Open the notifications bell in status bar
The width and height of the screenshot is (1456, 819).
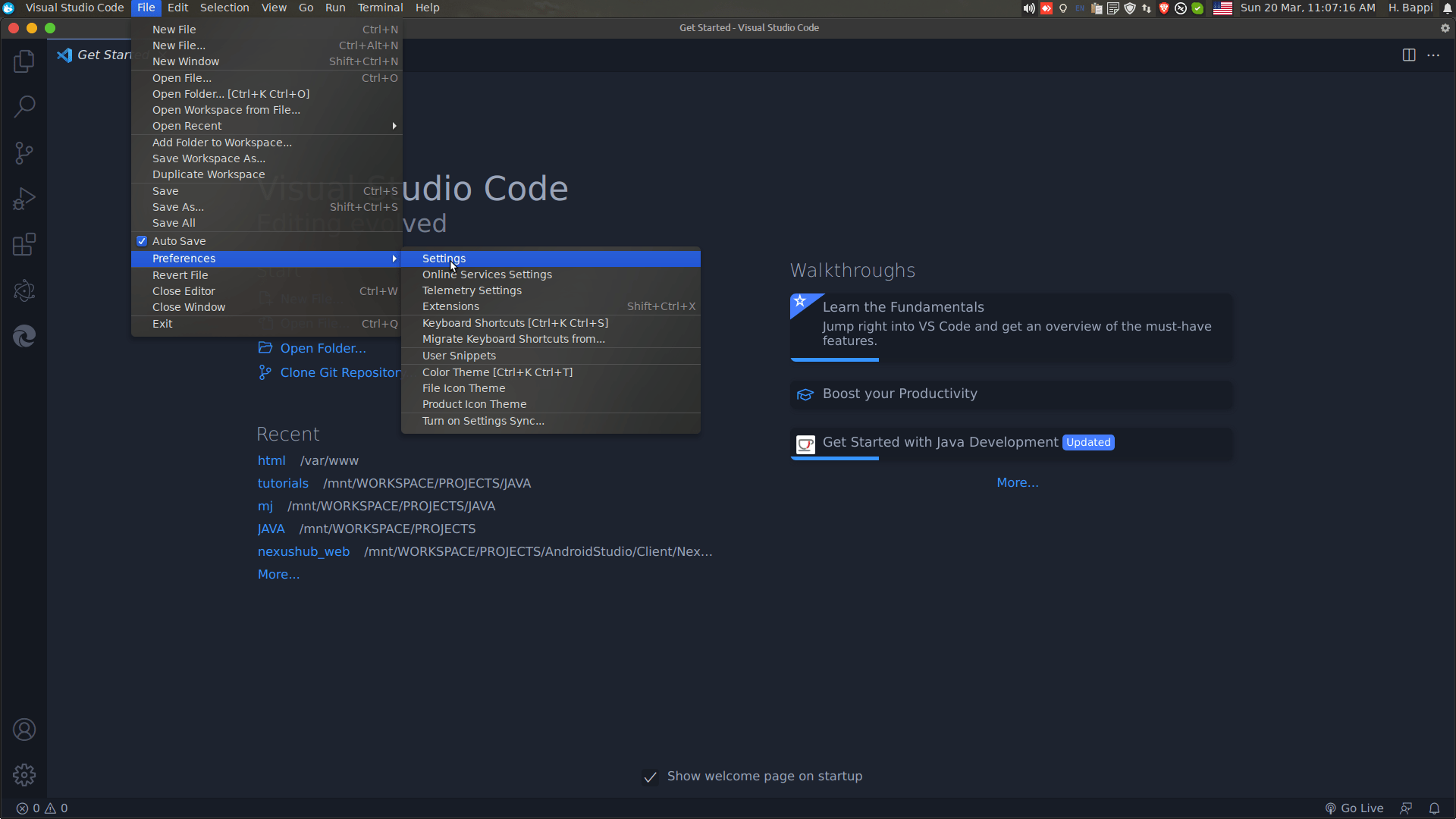[x=1434, y=808]
